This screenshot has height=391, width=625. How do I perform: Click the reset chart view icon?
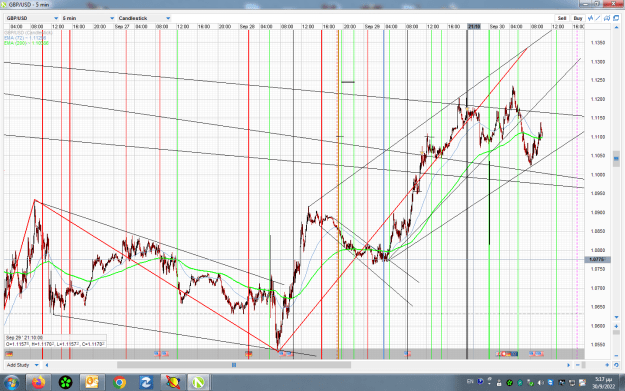point(616,365)
